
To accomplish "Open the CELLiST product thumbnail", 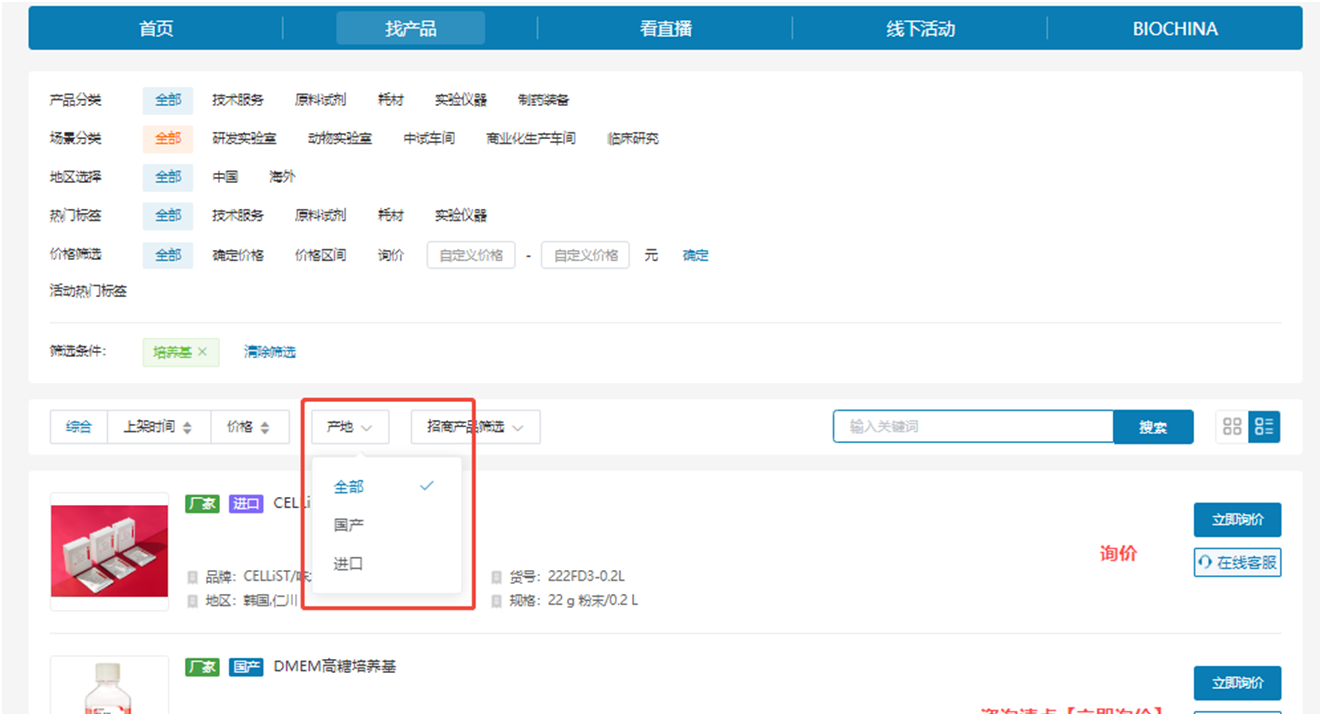I will (109, 551).
